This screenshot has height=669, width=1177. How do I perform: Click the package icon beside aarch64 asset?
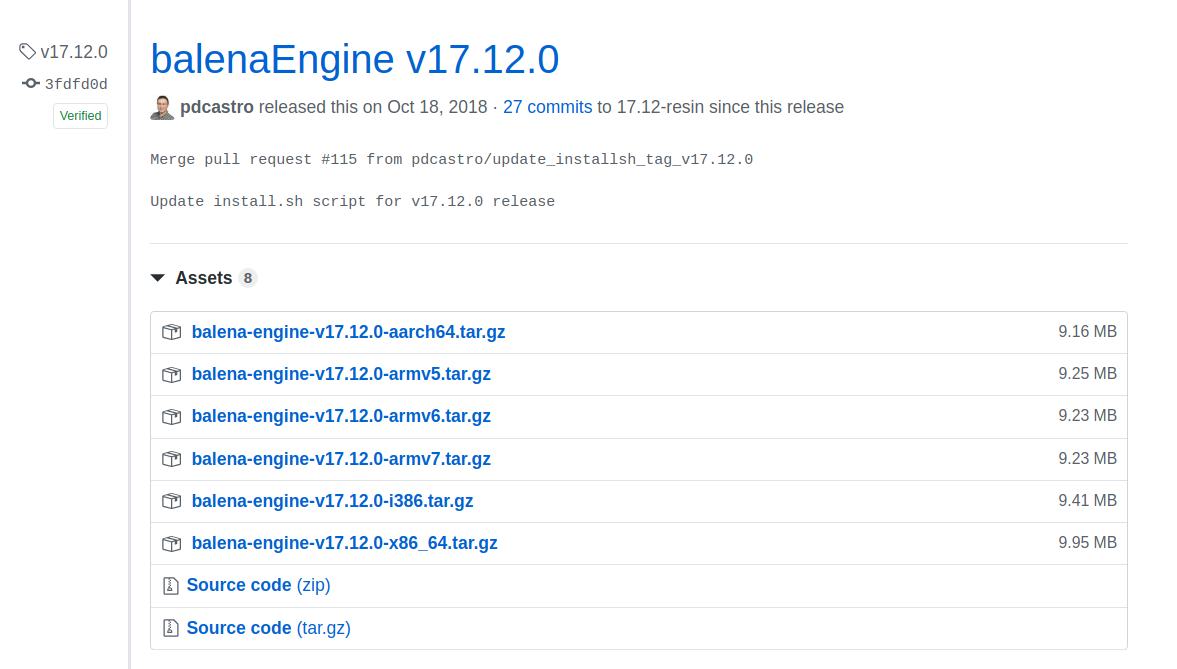[x=171, y=331]
